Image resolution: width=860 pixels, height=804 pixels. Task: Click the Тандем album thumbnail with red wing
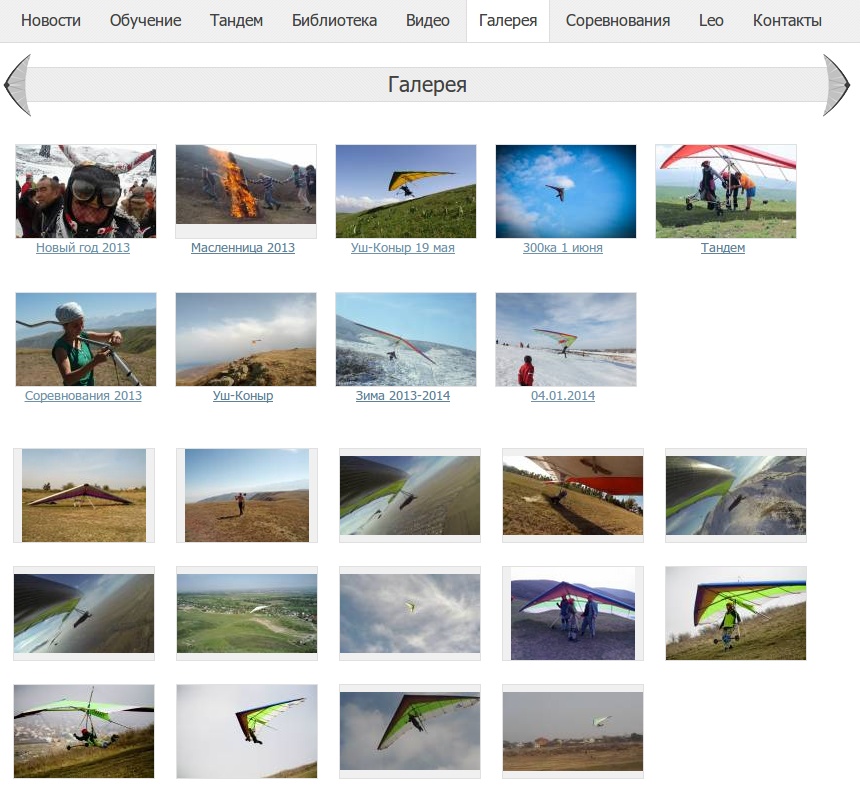[x=726, y=191]
